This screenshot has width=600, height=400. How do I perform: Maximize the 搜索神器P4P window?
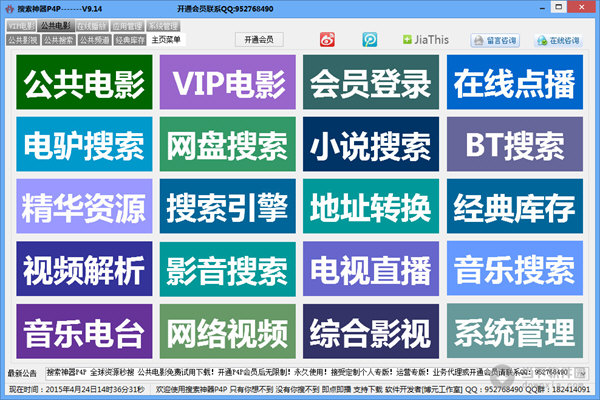click(x=559, y=7)
